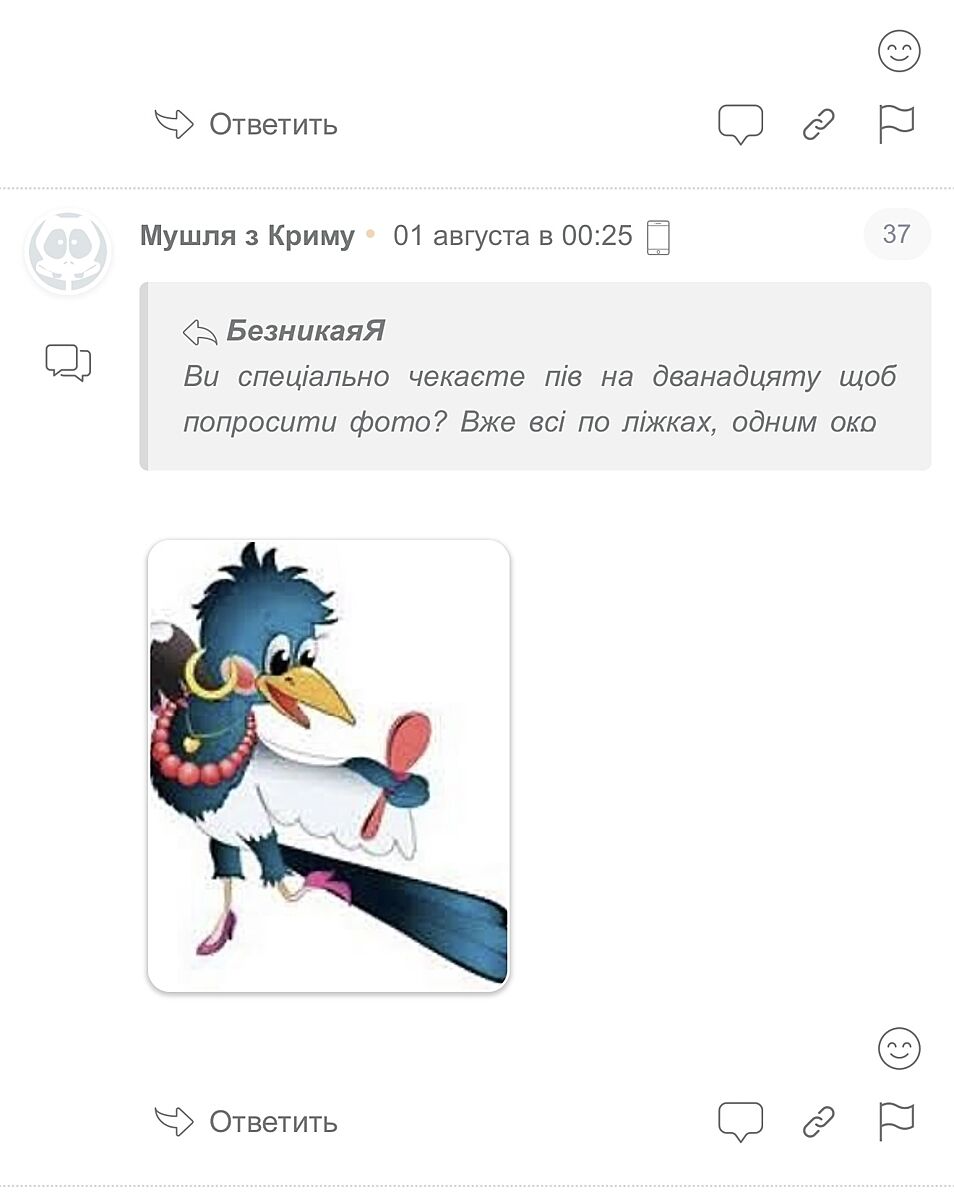Open Мушля з Криму user avatar
The width and height of the screenshot is (954, 1200).
[68, 251]
